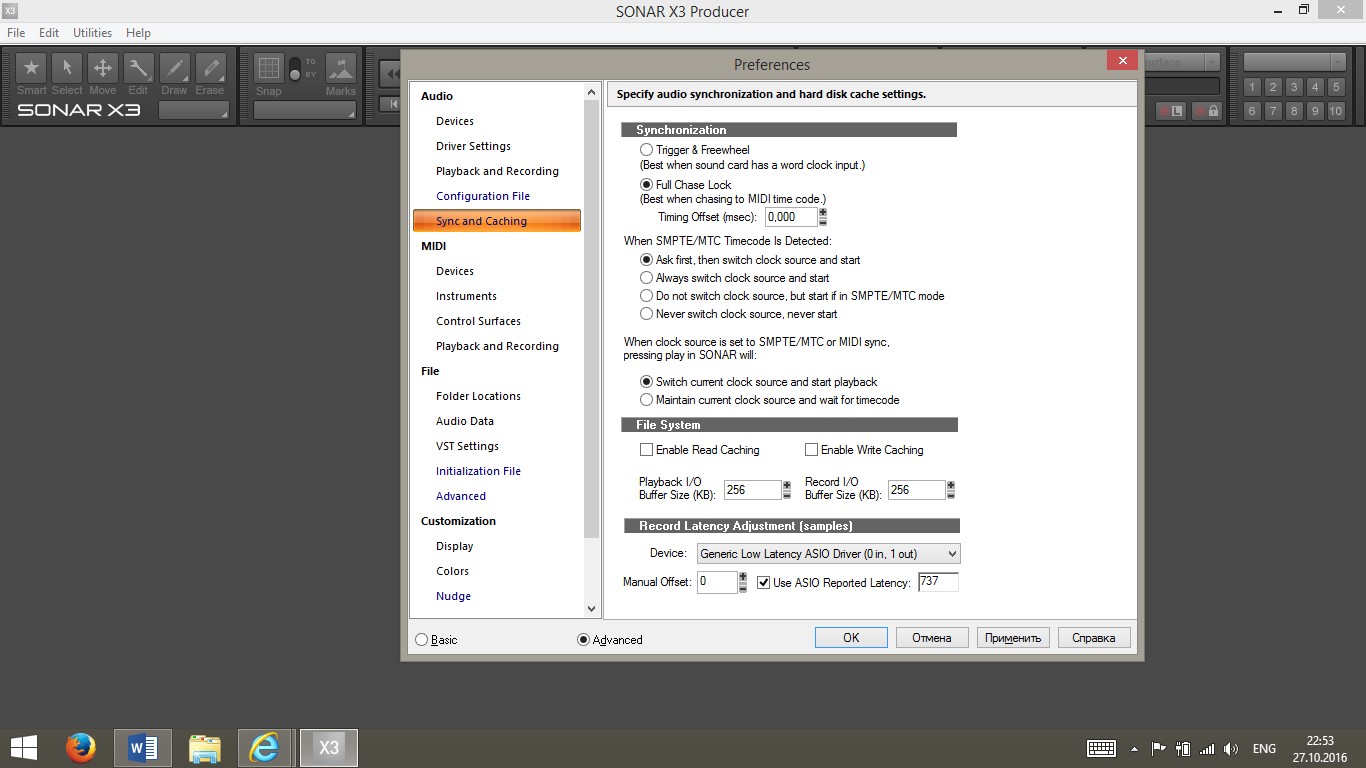Open Audio Devices preferences page
1366x768 pixels.
[455, 121]
